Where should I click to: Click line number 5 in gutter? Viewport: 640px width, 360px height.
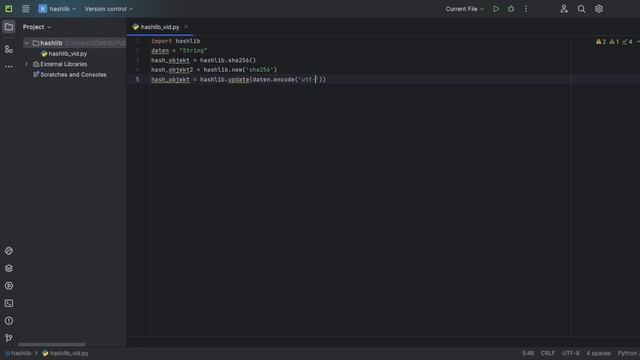pyautogui.click(x=138, y=80)
